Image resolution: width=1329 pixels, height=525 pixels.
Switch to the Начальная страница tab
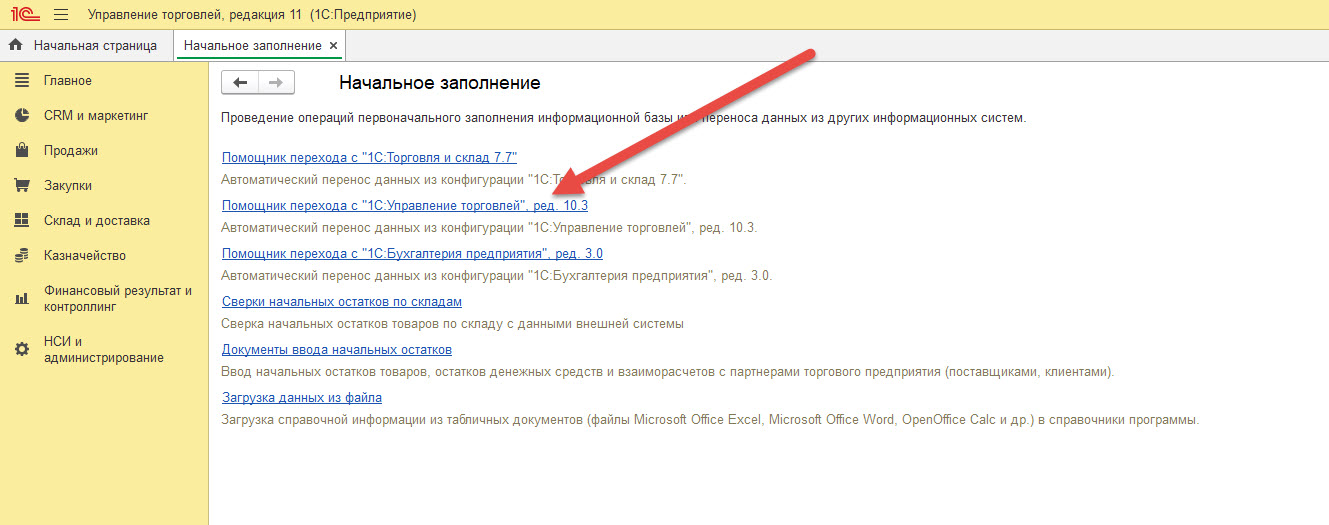[86, 45]
